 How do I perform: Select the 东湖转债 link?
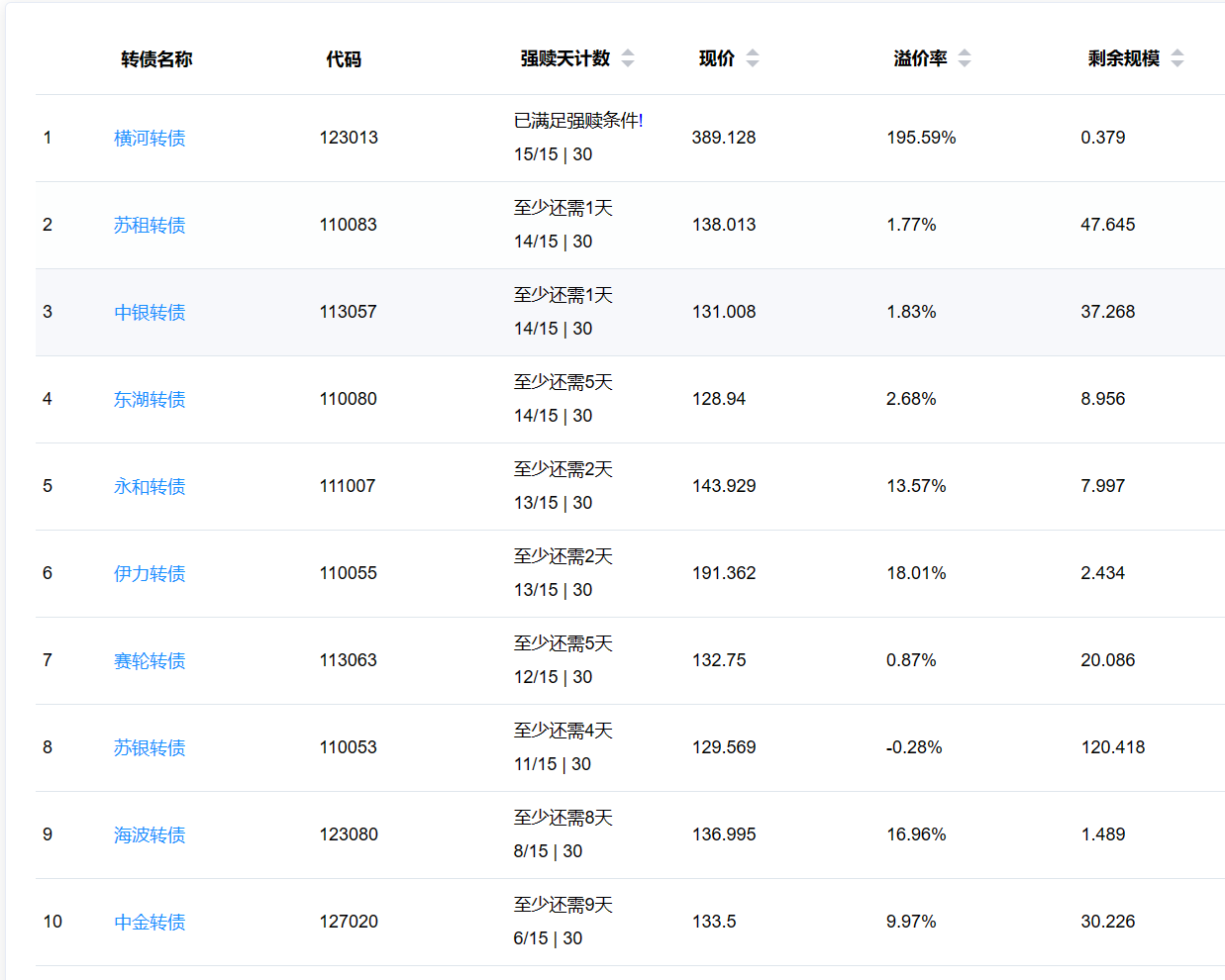150,400
